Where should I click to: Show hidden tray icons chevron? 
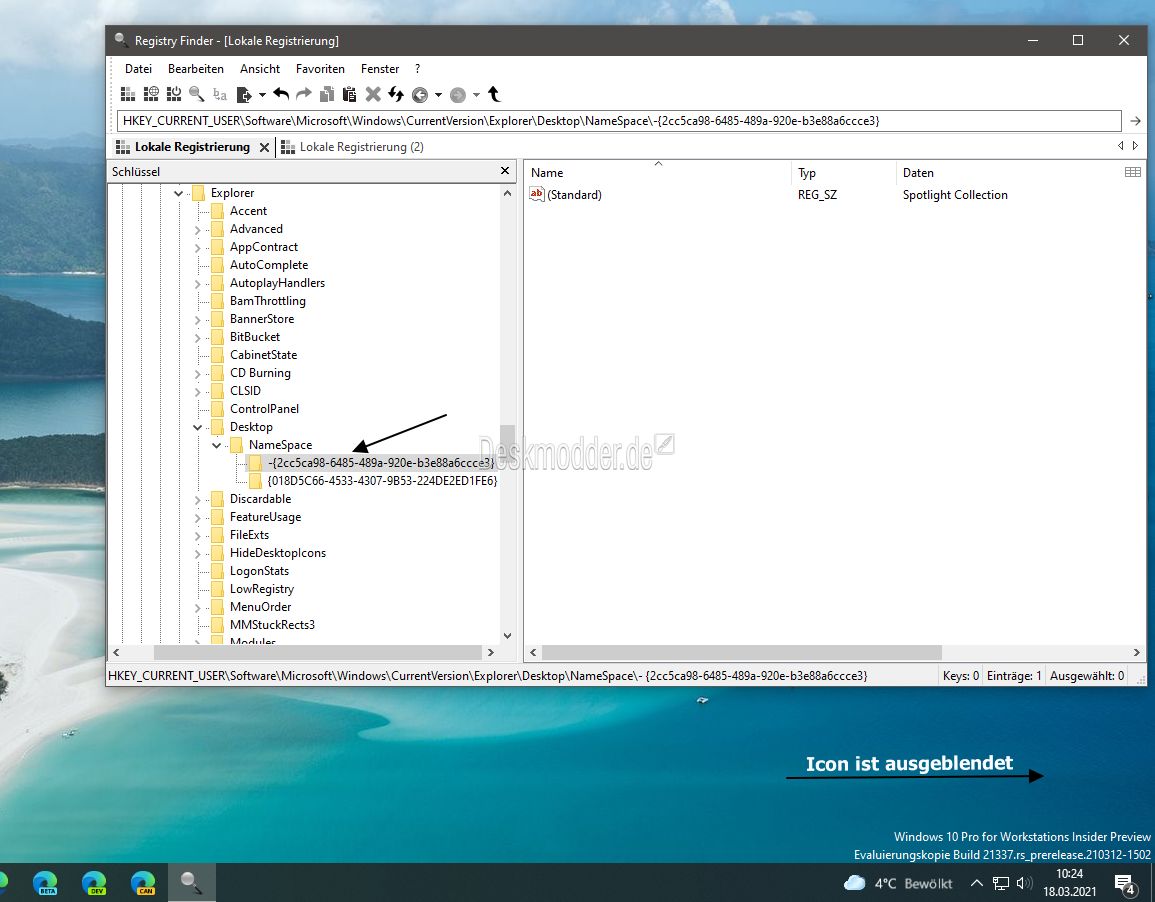pos(977,884)
